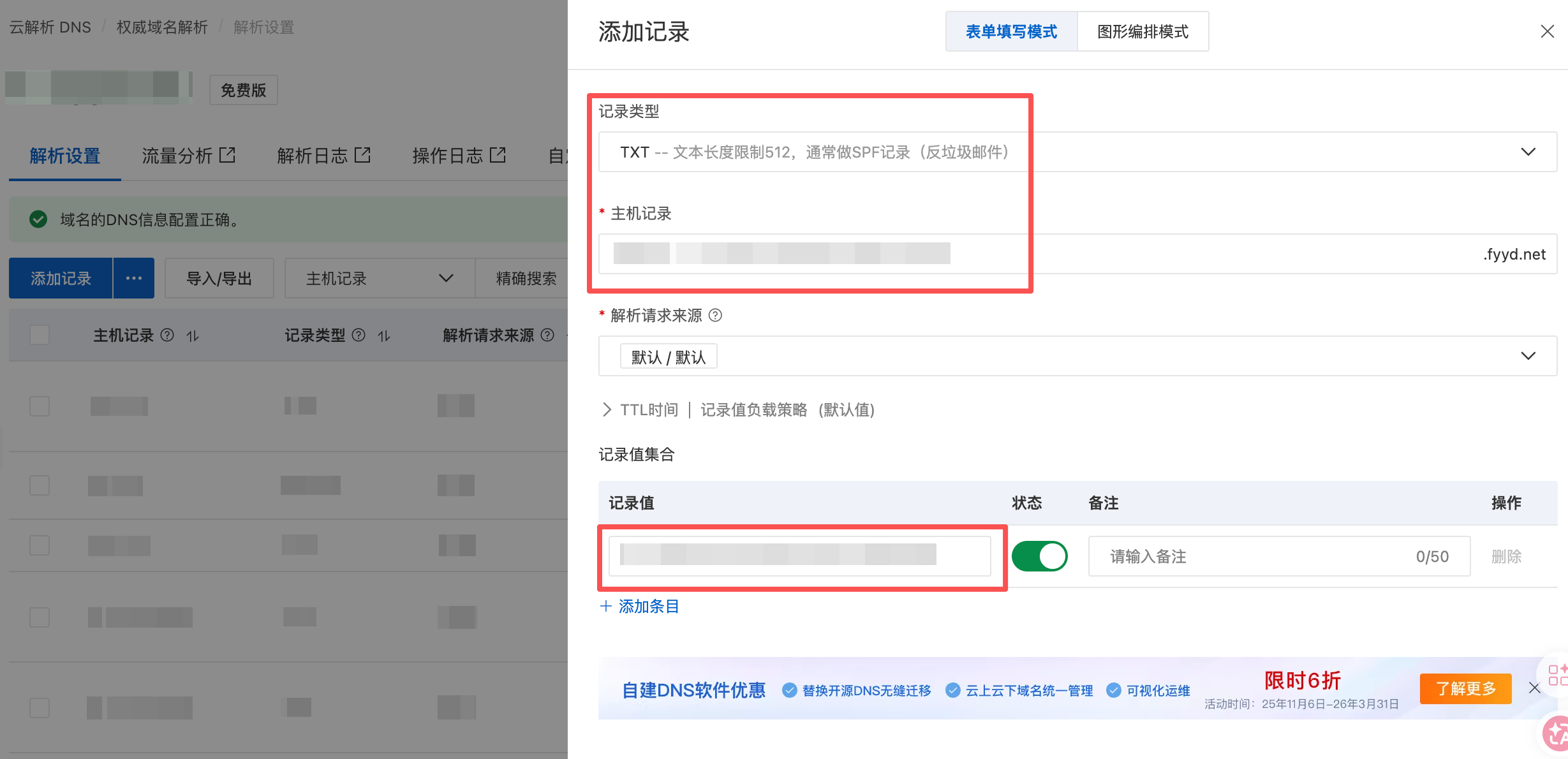Image resolution: width=1568 pixels, height=759 pixels.
Task: Open the more options (…) button
Action: [x=134, y=278]
